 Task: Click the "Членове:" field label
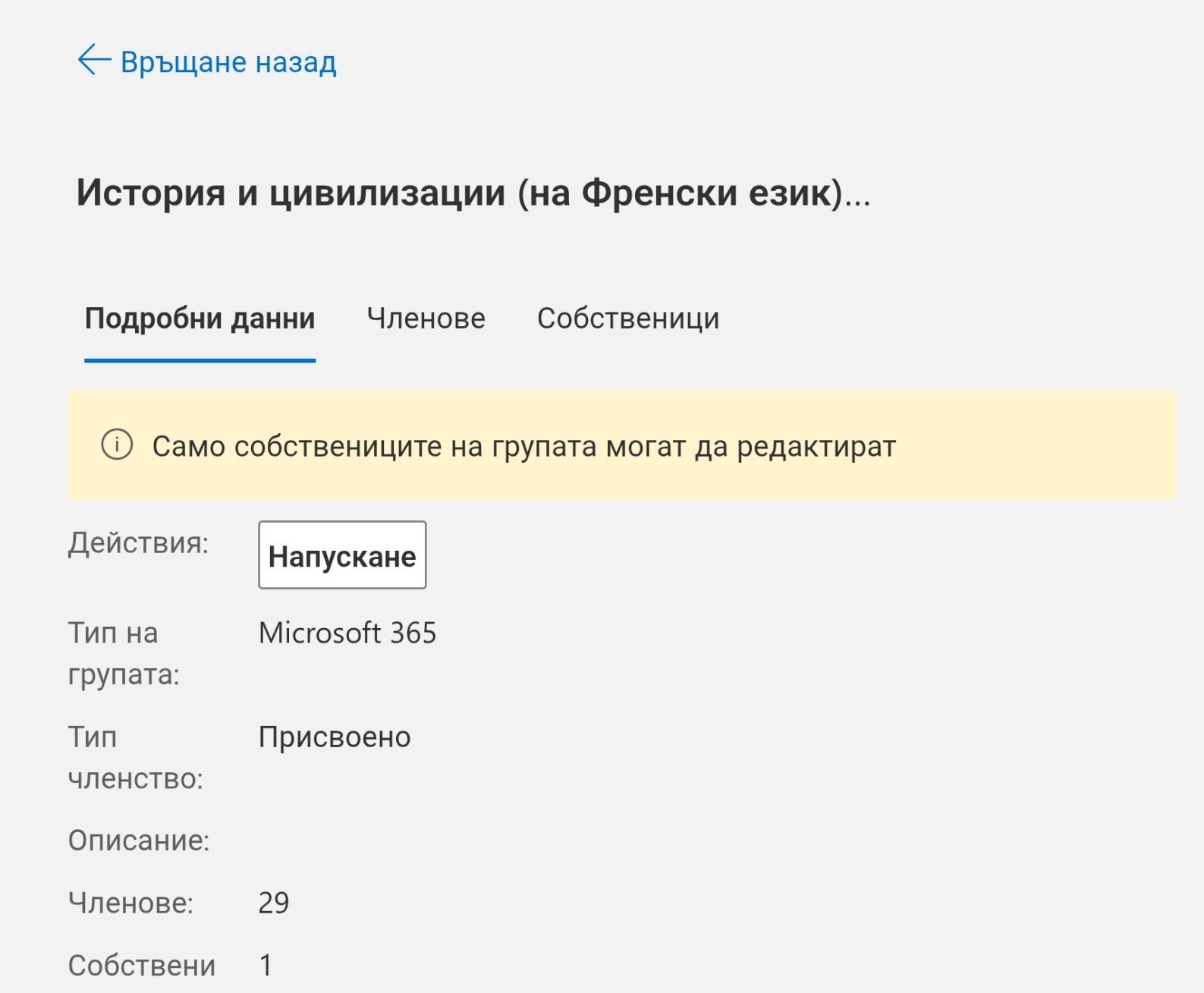click(130, 903)
